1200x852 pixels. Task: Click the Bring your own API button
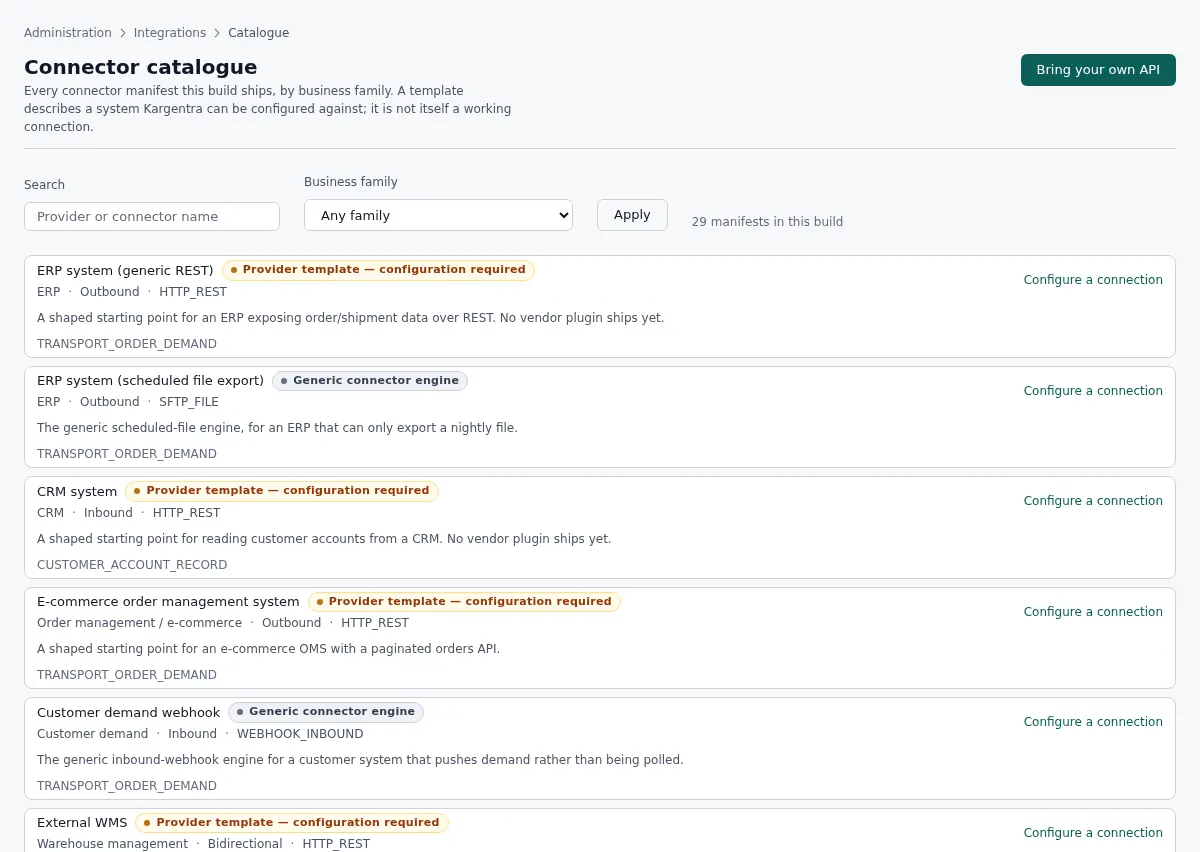pos(1098,70)
